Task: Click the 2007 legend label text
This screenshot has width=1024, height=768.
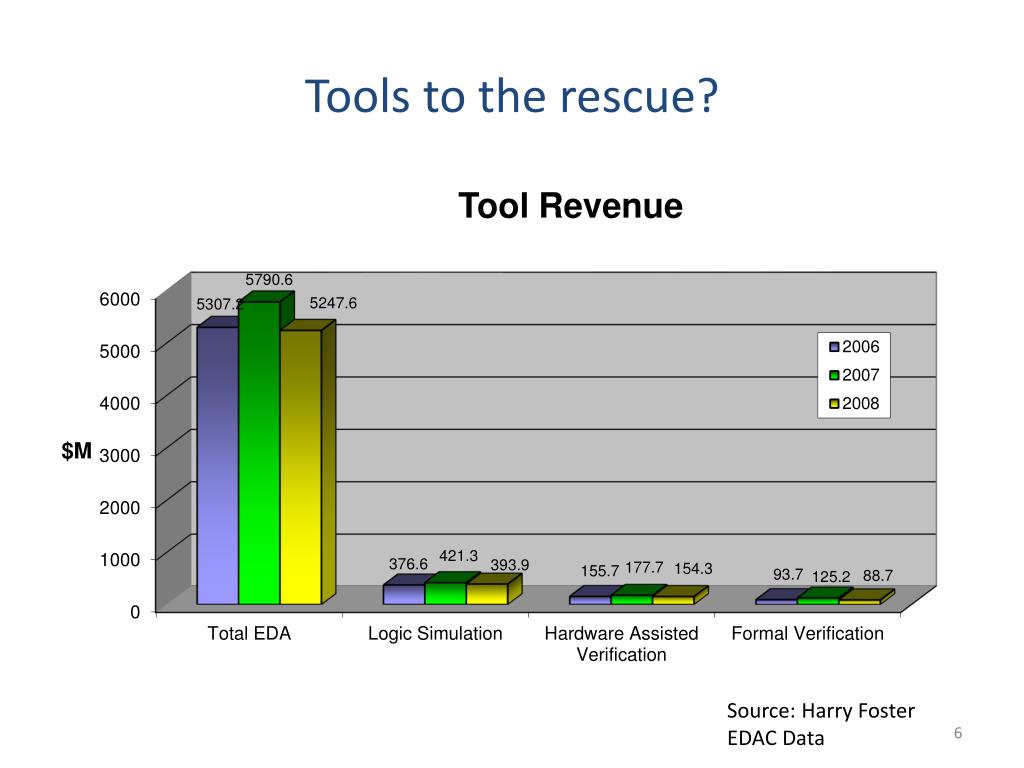Action: click(861, 376)
